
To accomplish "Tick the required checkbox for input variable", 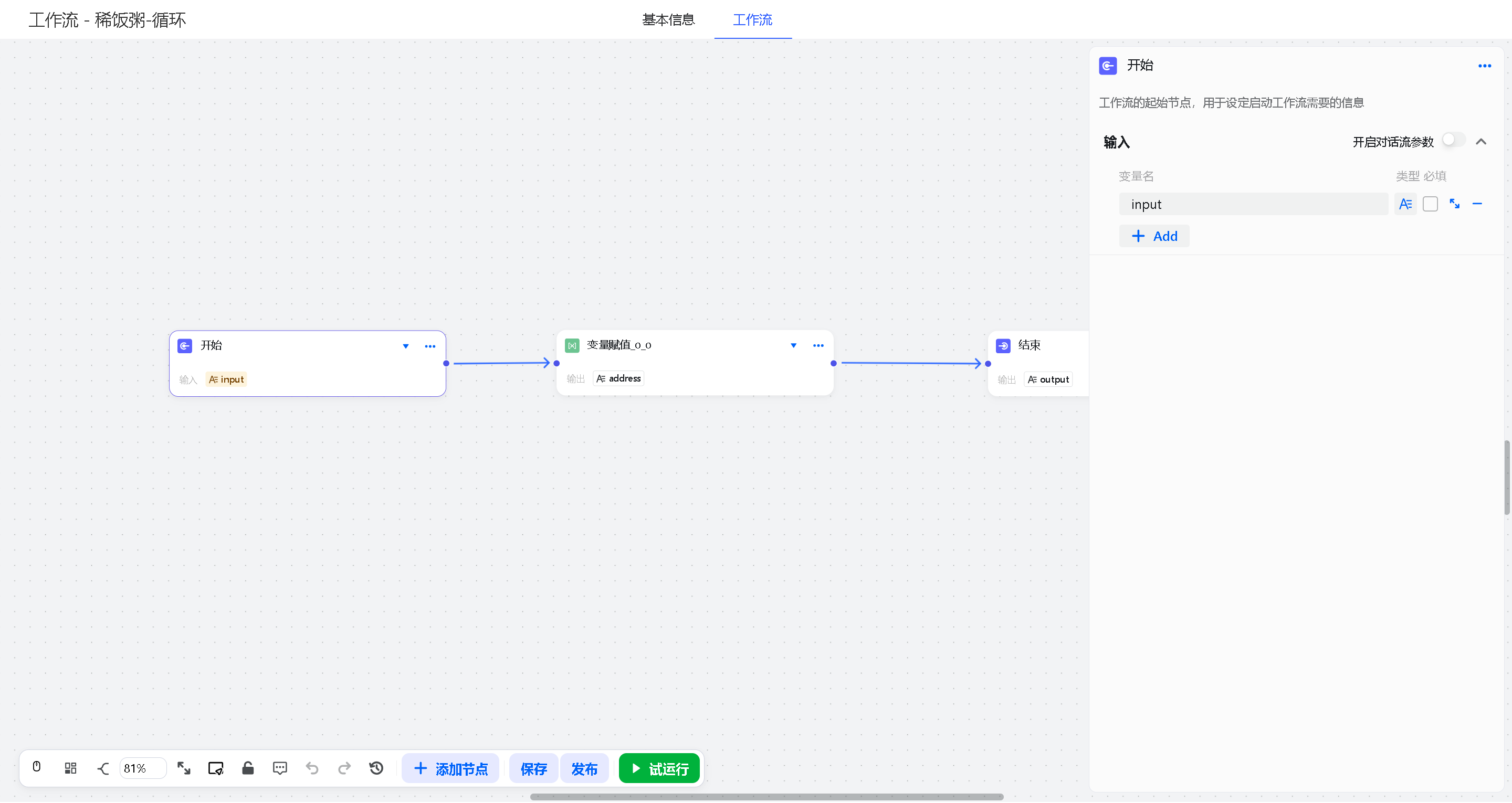I will [1431, 204].
